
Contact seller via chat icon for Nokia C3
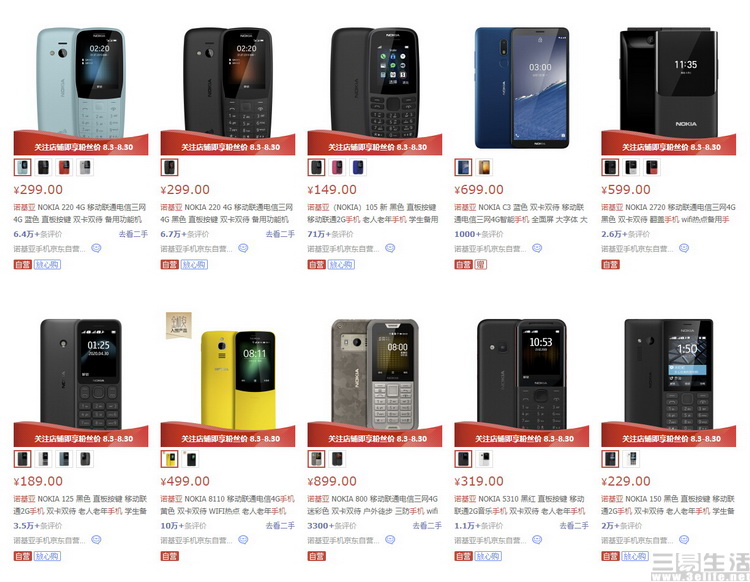tap(537, 248)
